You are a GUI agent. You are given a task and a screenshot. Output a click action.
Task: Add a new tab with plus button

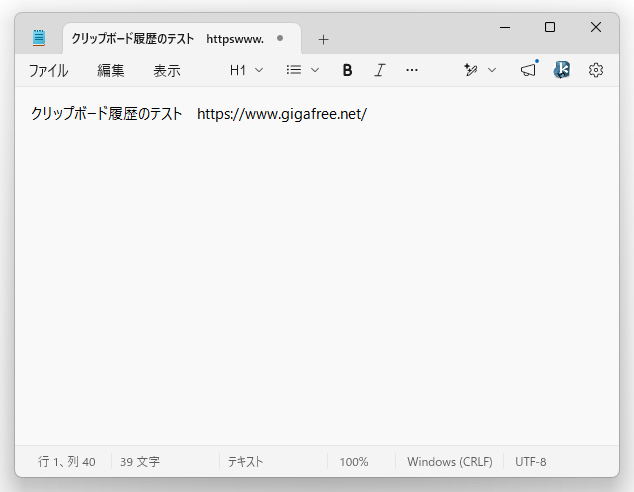323,40
